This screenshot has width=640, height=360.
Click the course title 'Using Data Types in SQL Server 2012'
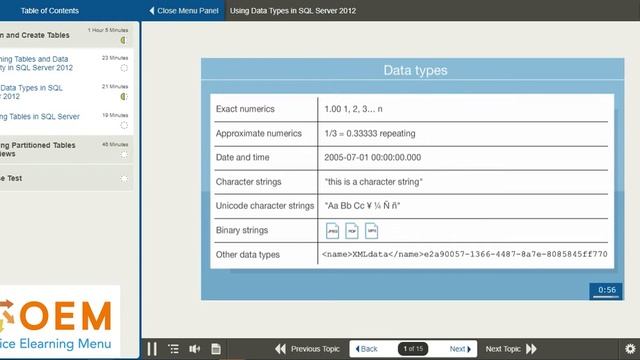[293, 11]
